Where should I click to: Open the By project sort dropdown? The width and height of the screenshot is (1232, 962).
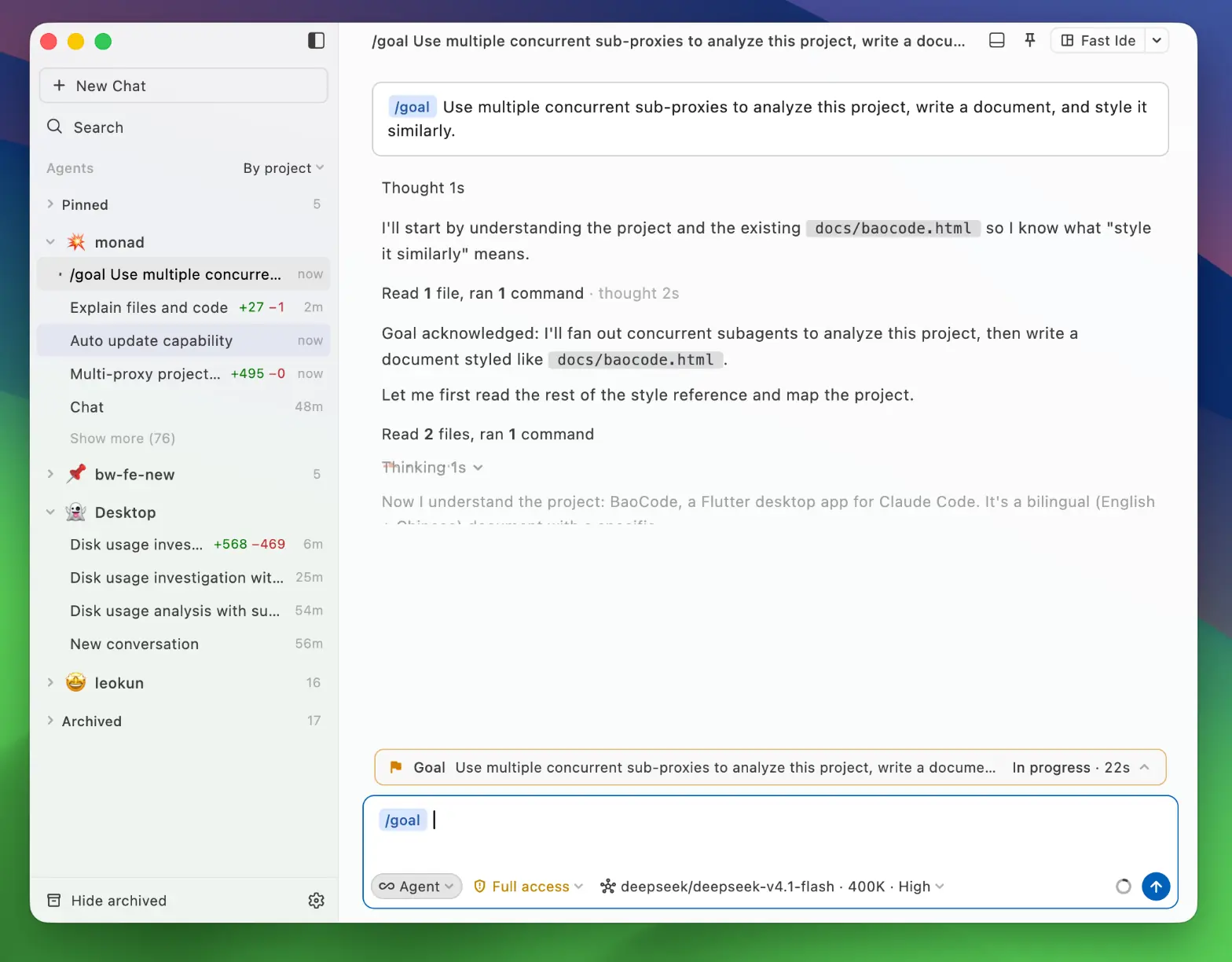[283, 168]
